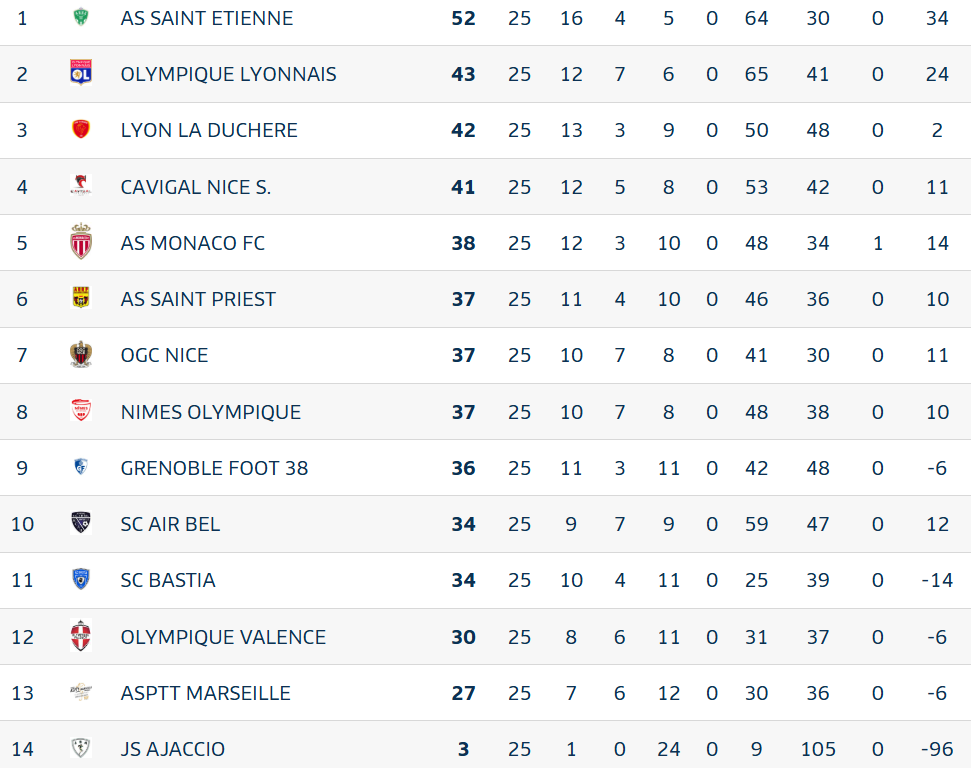Viewport: 972px width, 768px height.
Task: Click the Cavigal Nice S. logo
Action: [81, 186]
